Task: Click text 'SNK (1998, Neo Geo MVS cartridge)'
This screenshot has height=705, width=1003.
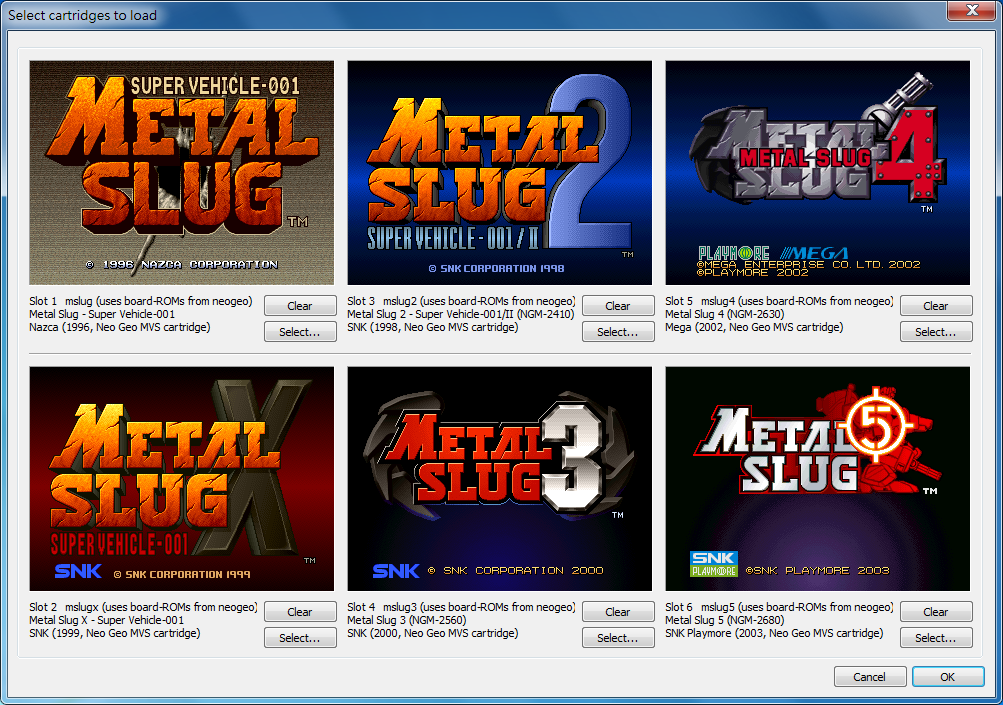Action: tap(433, 327)
